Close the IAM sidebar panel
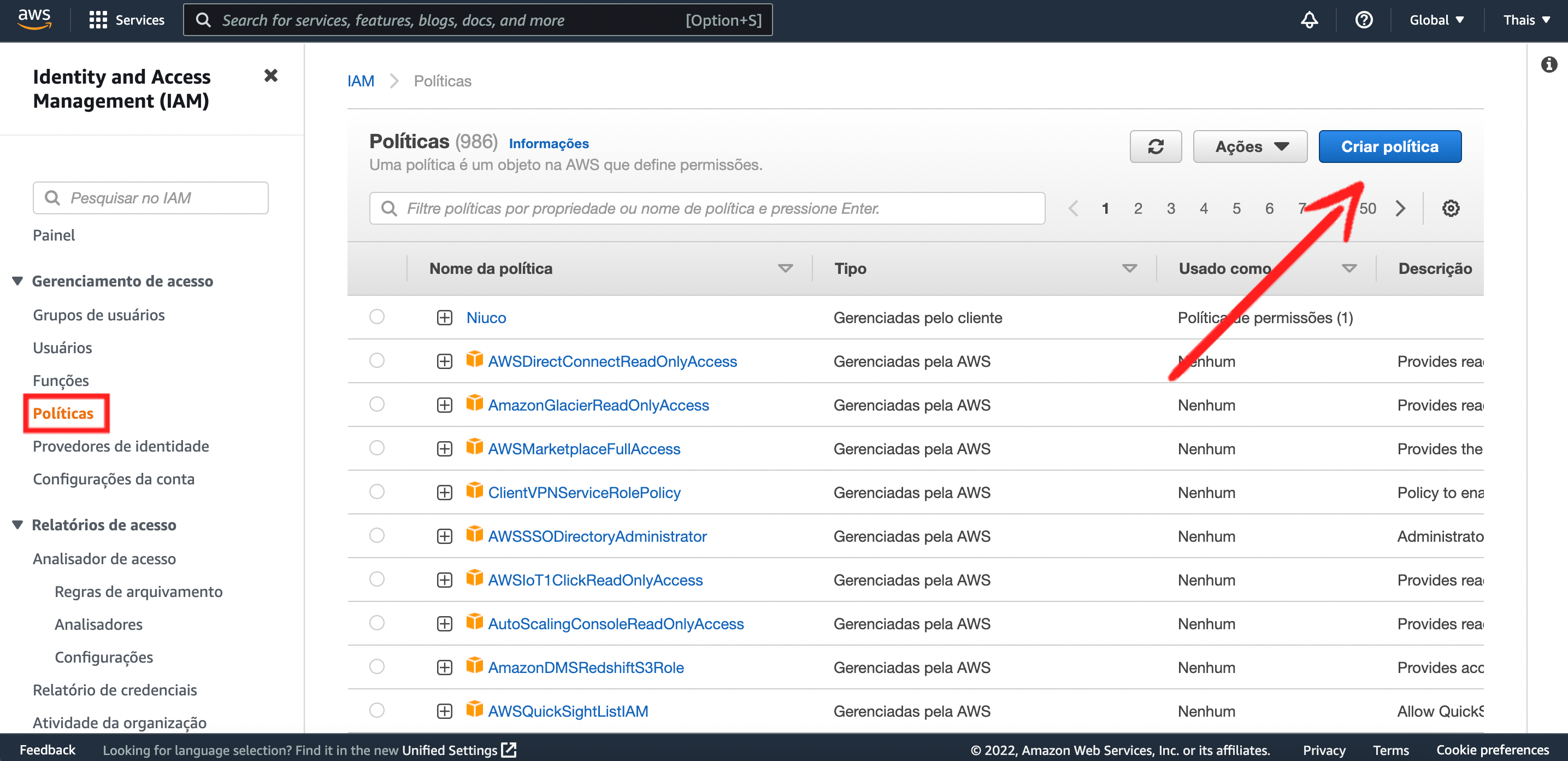The height and width of the screenshot is (761, 1568). (270, 75)
